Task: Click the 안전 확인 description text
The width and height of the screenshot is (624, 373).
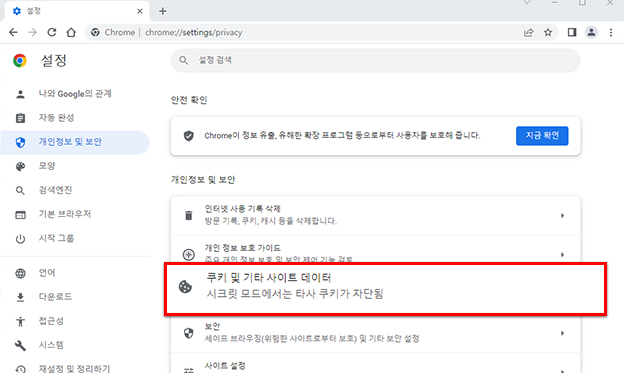Action: click(342, 136)
